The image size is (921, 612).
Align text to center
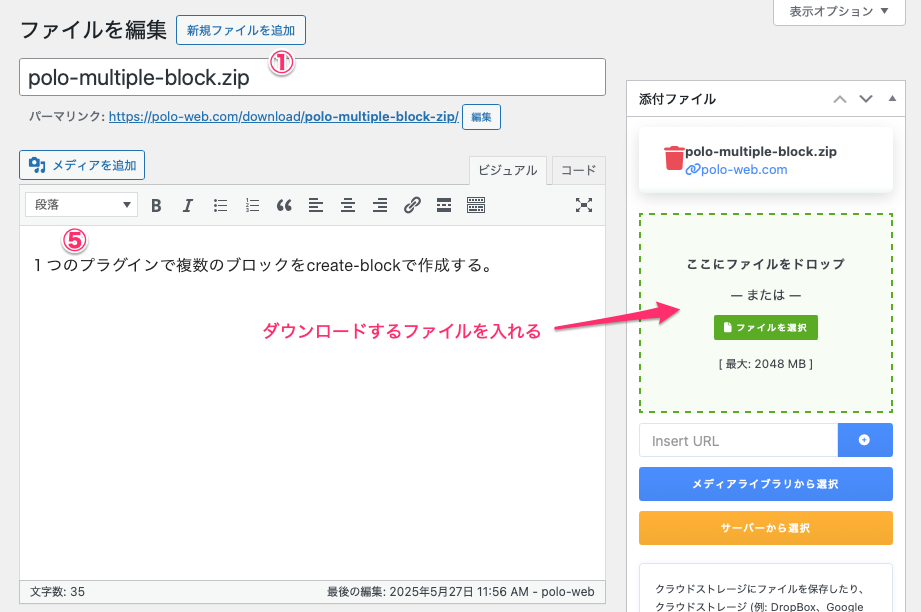click(x=348, y=205)
